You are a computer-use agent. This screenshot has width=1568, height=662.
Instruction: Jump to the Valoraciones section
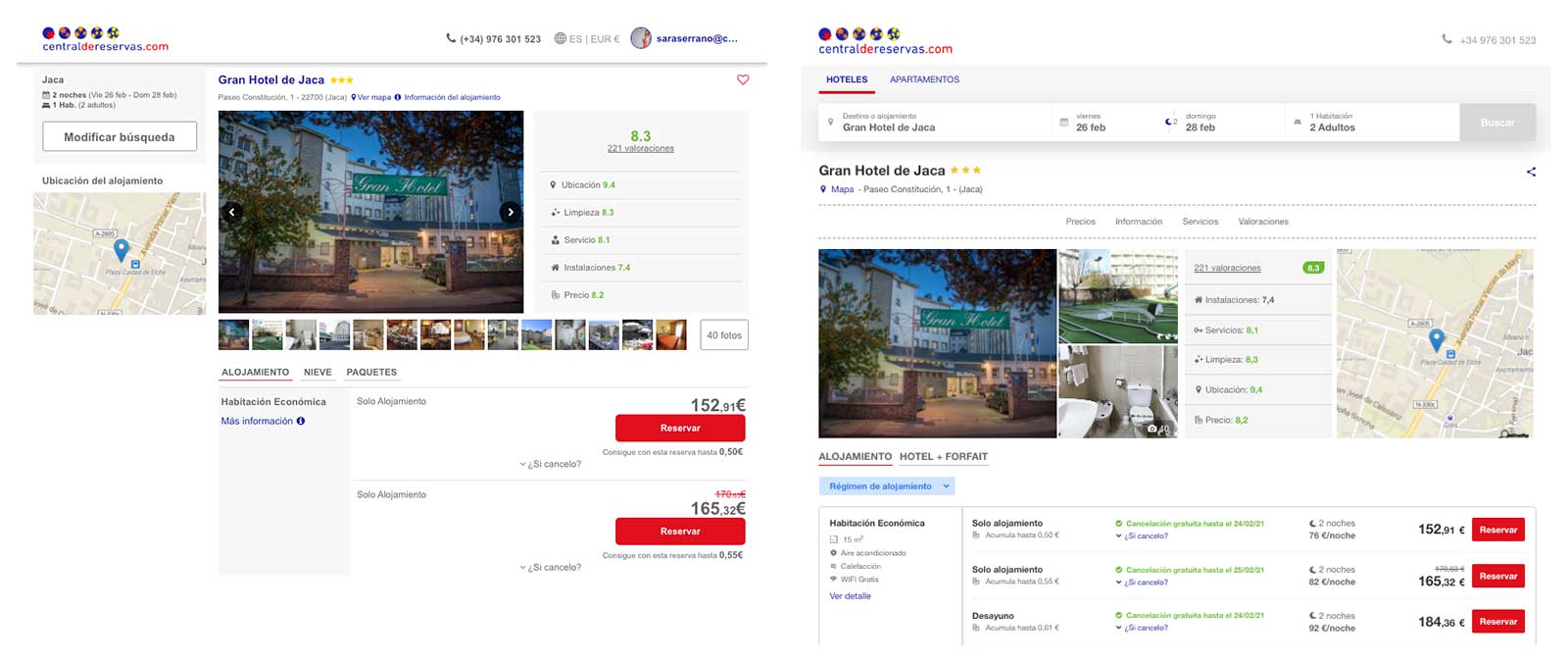1263,222
